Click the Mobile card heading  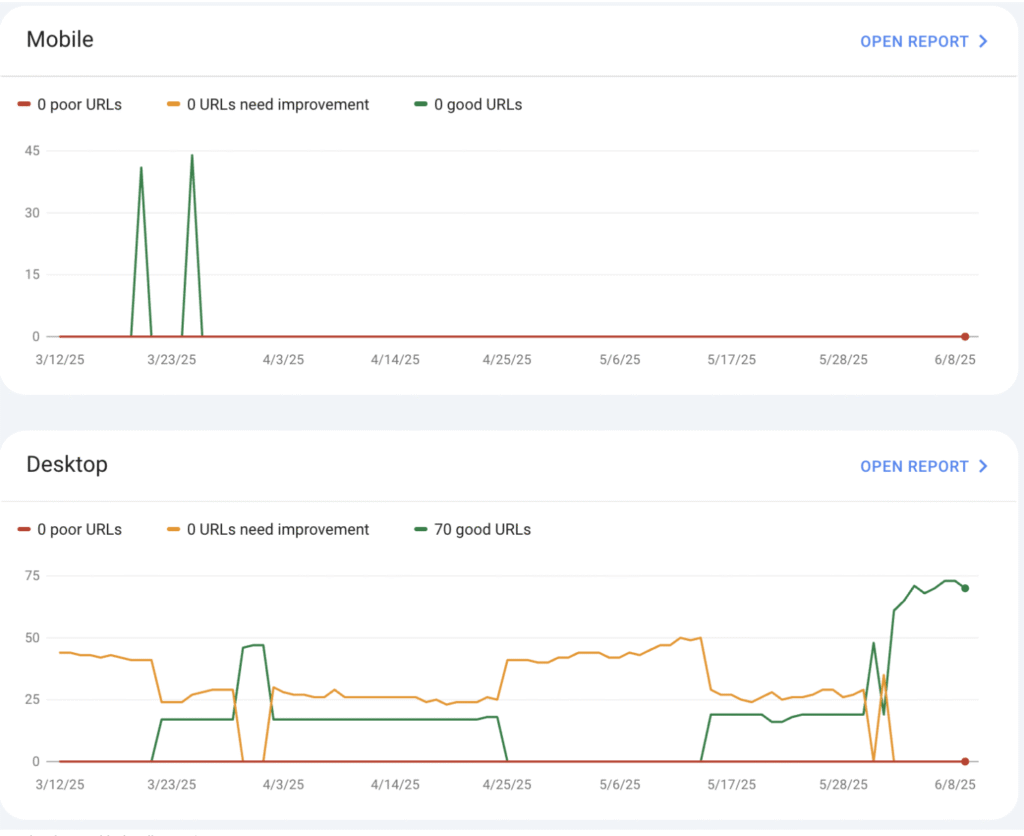click(60, 39)
